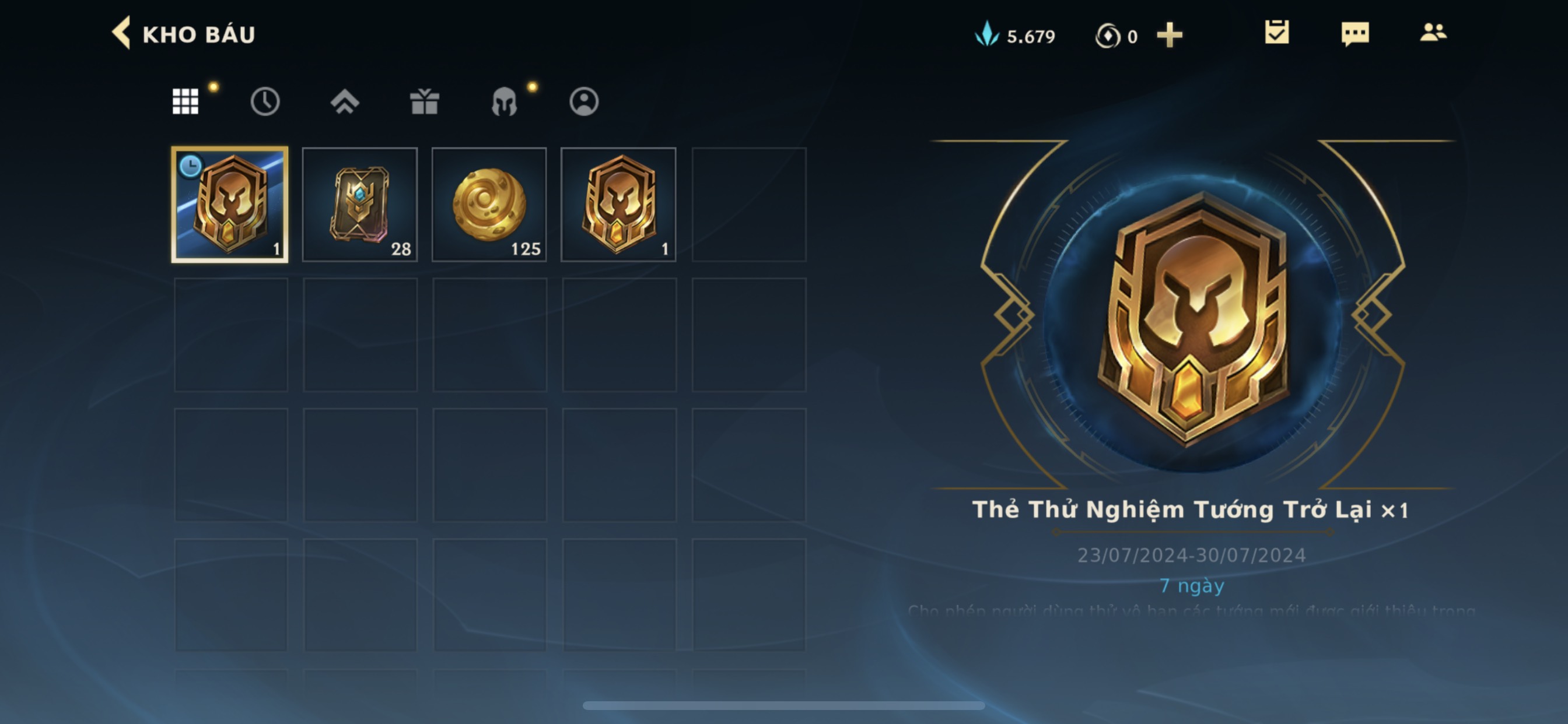Tap the 7 ngày duration text
The height and width of the screenshot is (724, 1568).
(x=1192, y=585)
